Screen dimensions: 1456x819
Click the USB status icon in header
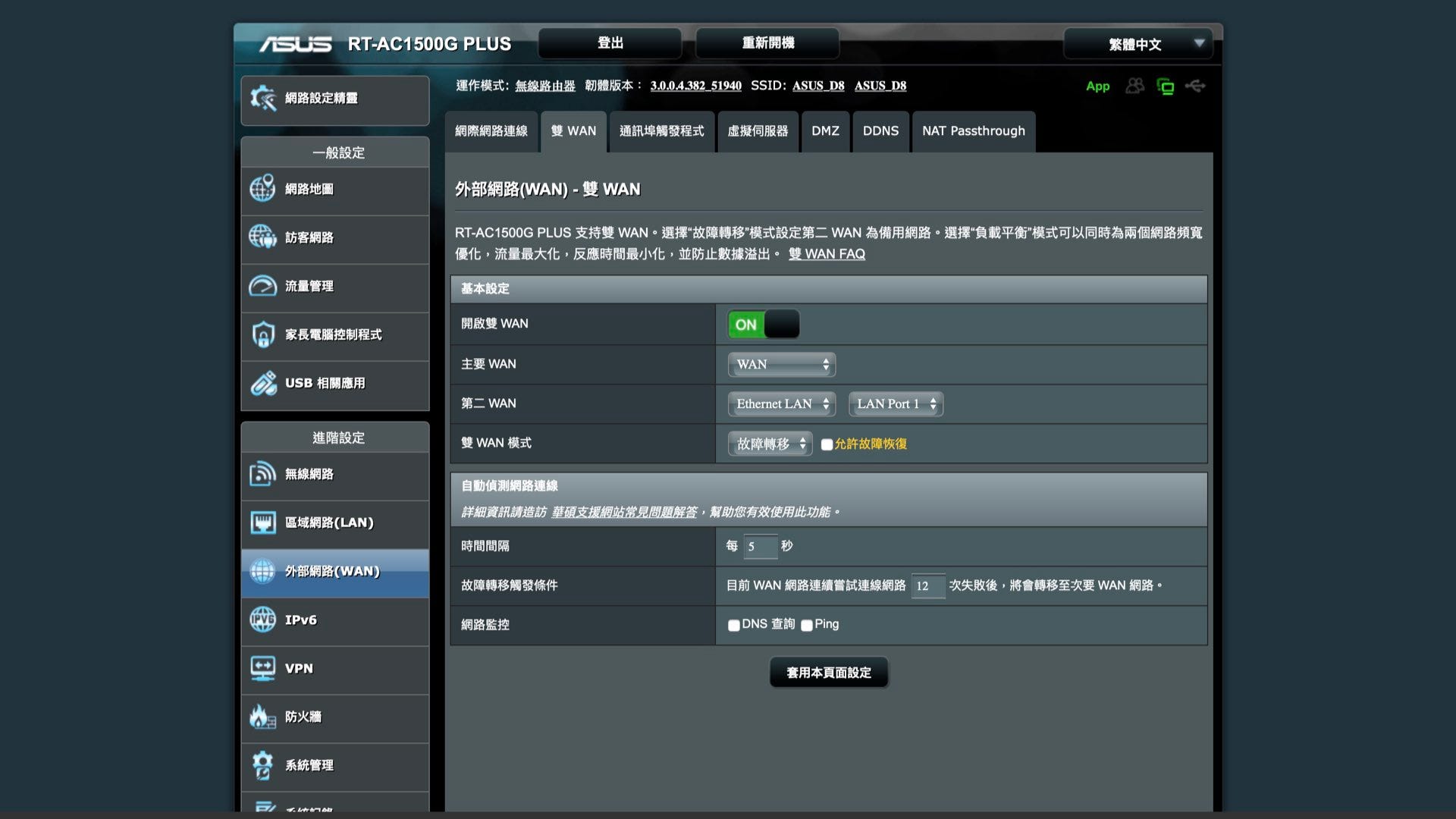pos(1195,86)
